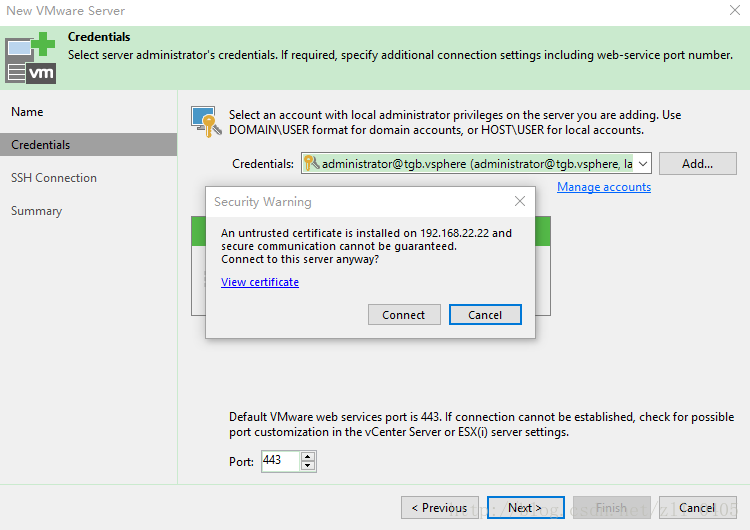Click inside the Port input field
The width and height of the screenshot is (750, 530).
tap(281, 461)
